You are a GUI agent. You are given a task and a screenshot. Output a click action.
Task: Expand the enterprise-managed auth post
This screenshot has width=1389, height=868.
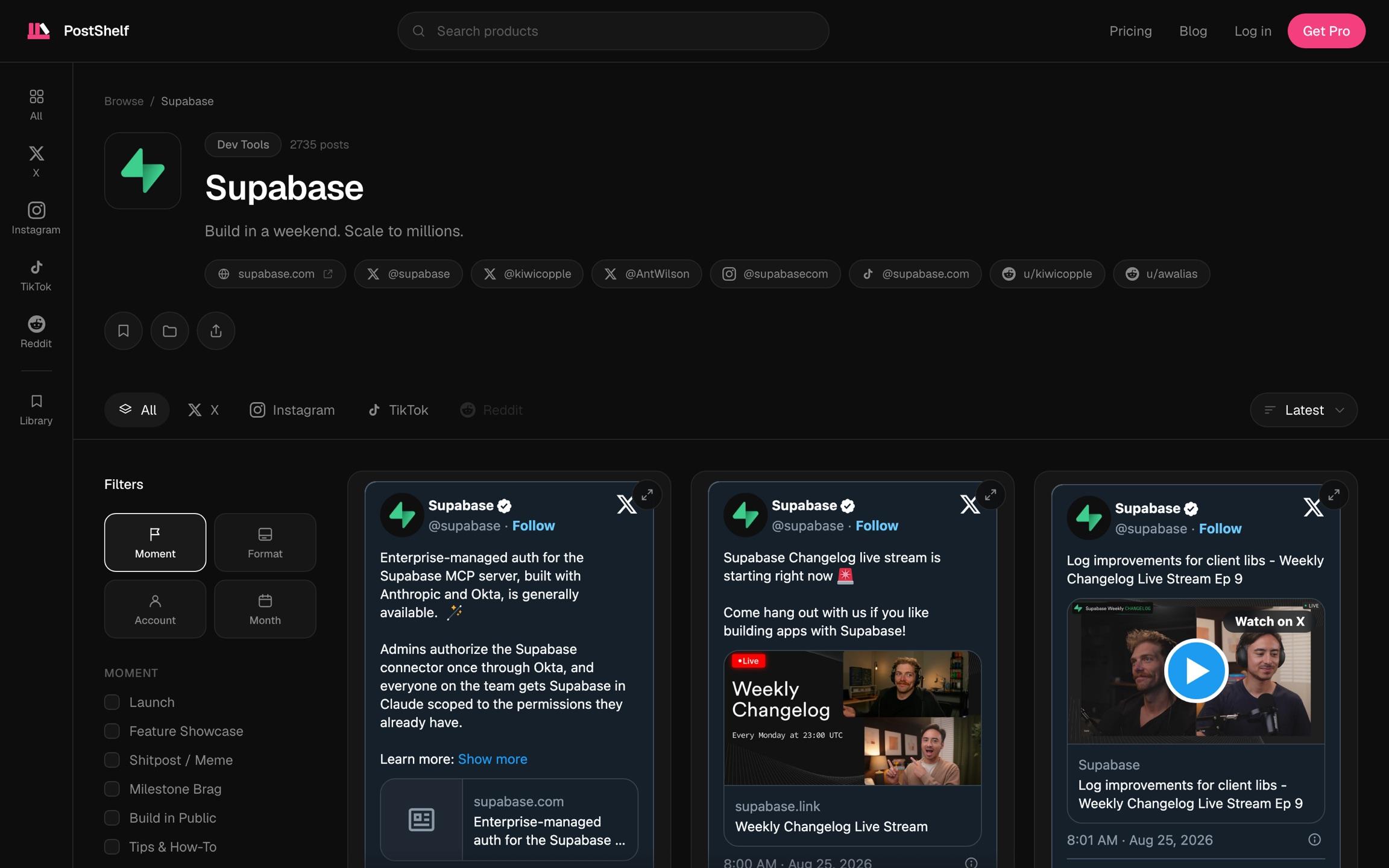click(x=647, y=495)
